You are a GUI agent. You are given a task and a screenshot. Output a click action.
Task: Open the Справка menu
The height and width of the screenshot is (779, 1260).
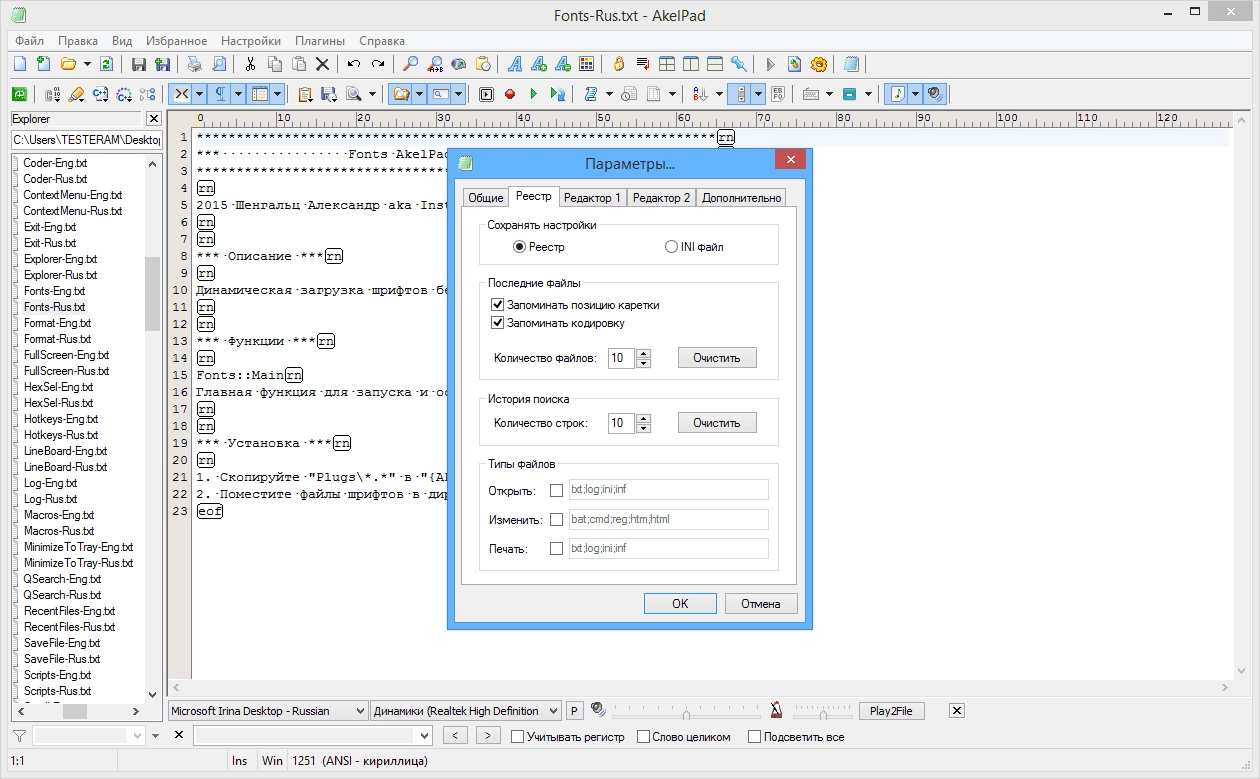(x=382, y=41)
